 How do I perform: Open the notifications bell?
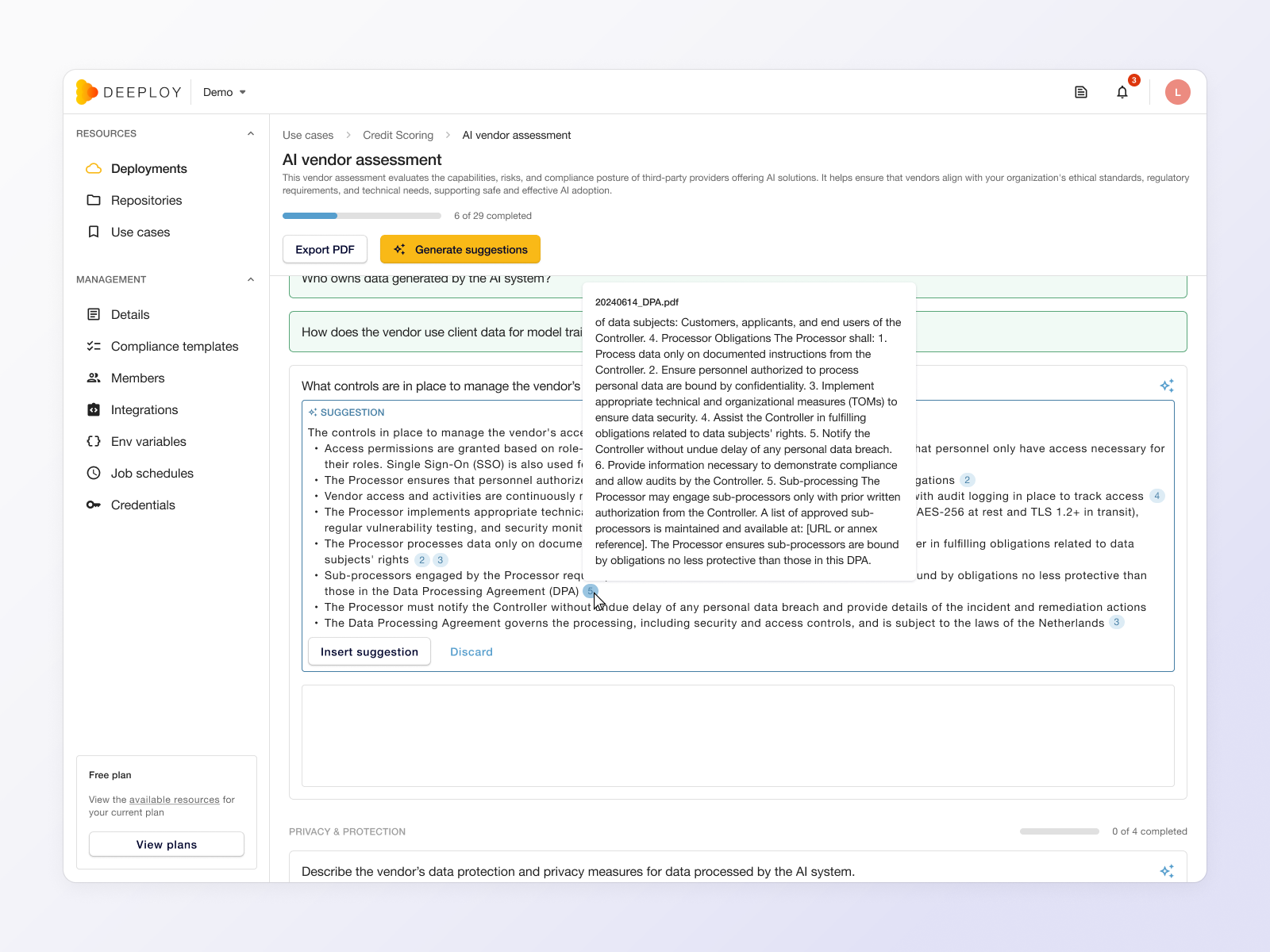click(1122, 92)
